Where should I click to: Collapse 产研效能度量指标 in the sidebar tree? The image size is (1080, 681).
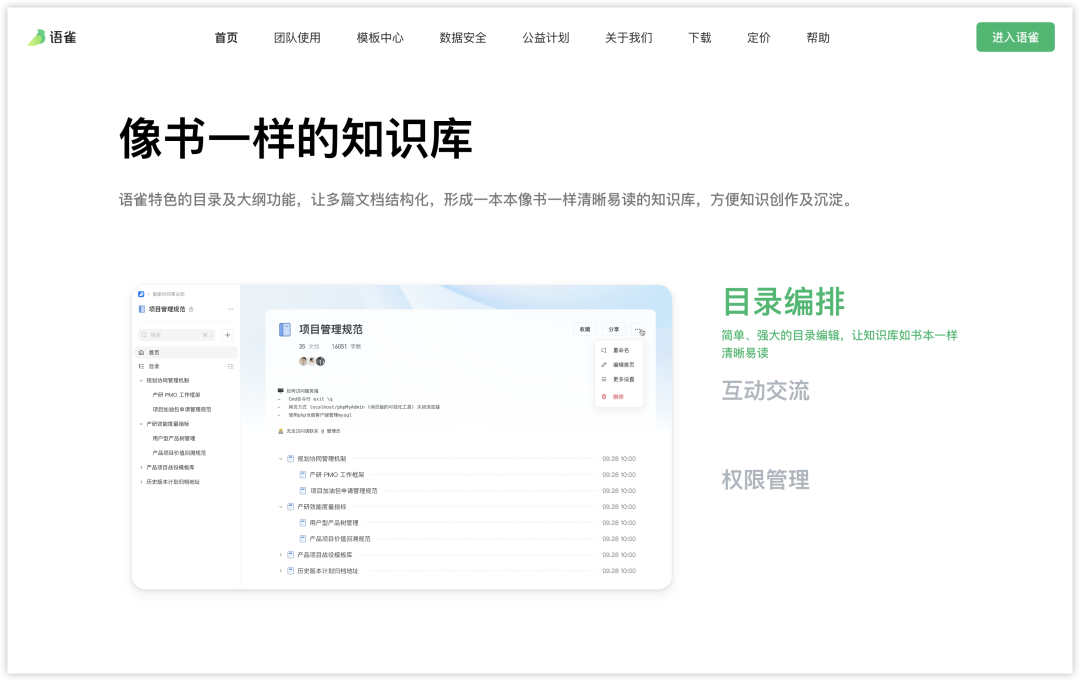pos(141,424)
